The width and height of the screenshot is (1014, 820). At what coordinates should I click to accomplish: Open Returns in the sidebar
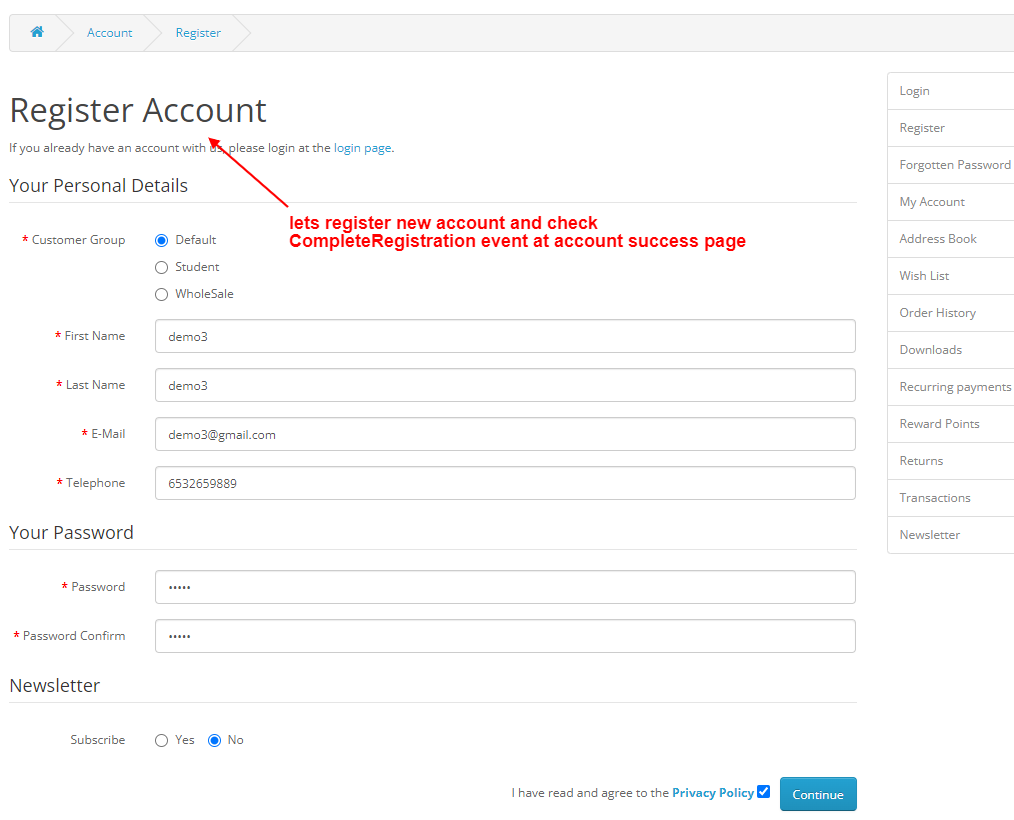coord(951,460)
